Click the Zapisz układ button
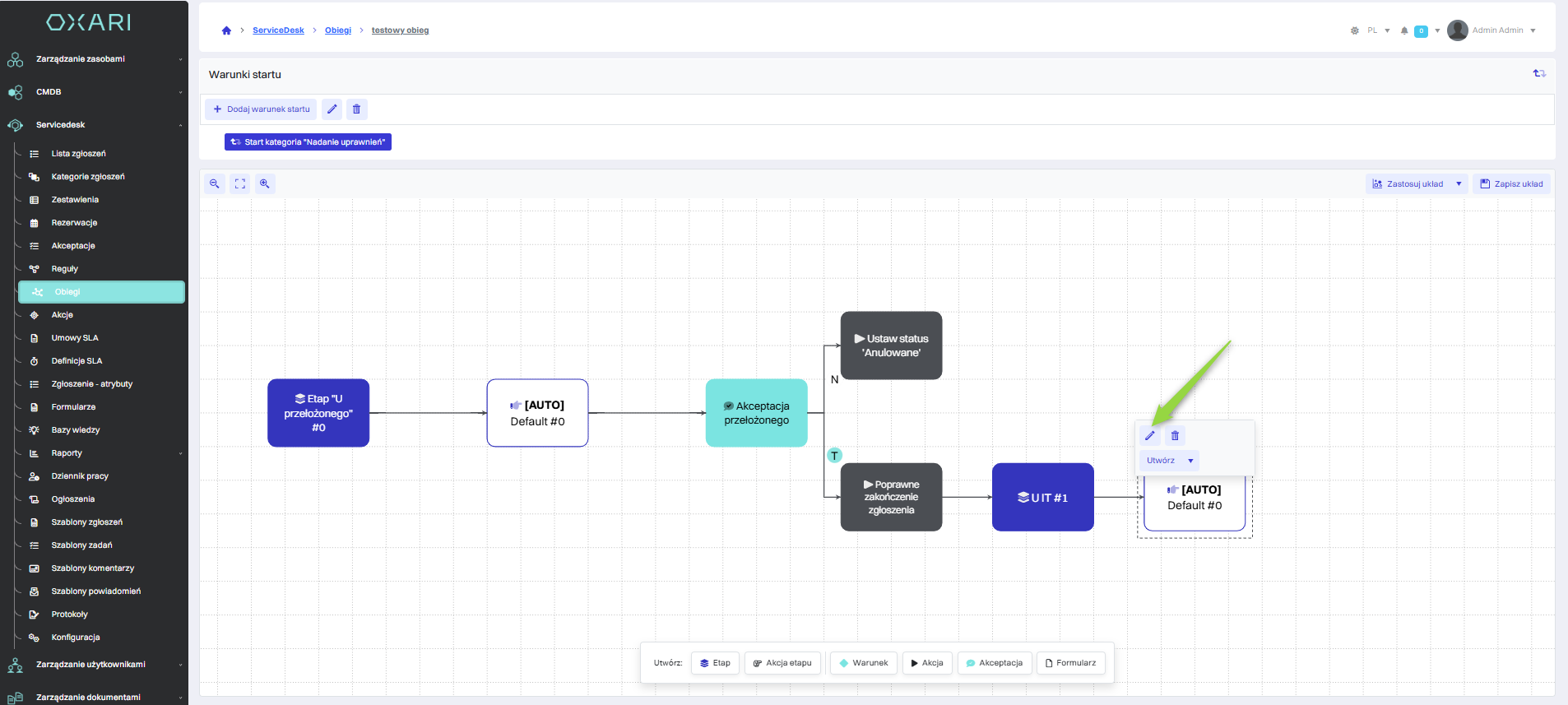The image size is (1568, 705). tap(1511, 184)
